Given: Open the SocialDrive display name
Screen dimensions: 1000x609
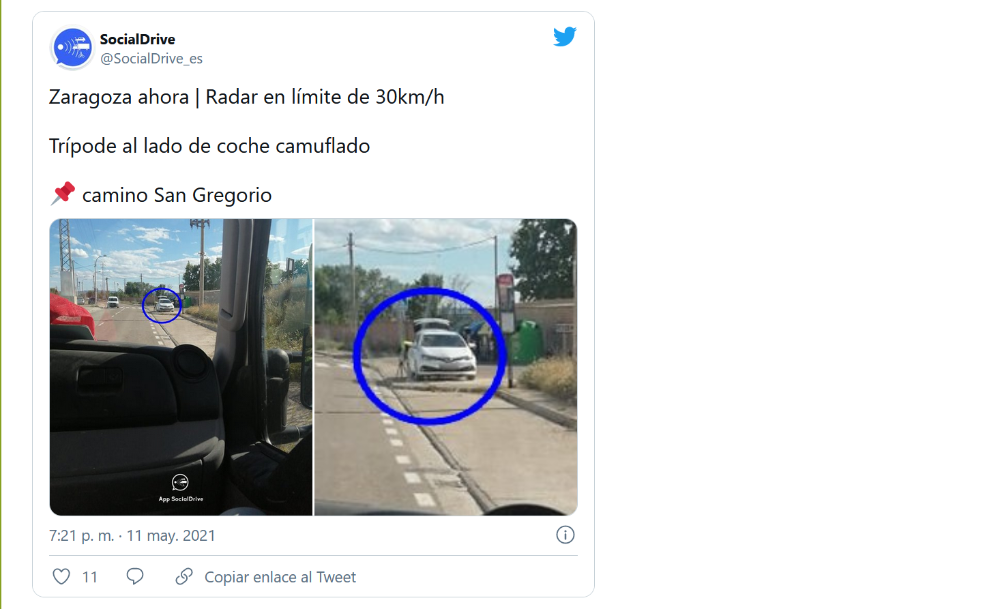Looking at the screenshot, I should coord(137,39).
